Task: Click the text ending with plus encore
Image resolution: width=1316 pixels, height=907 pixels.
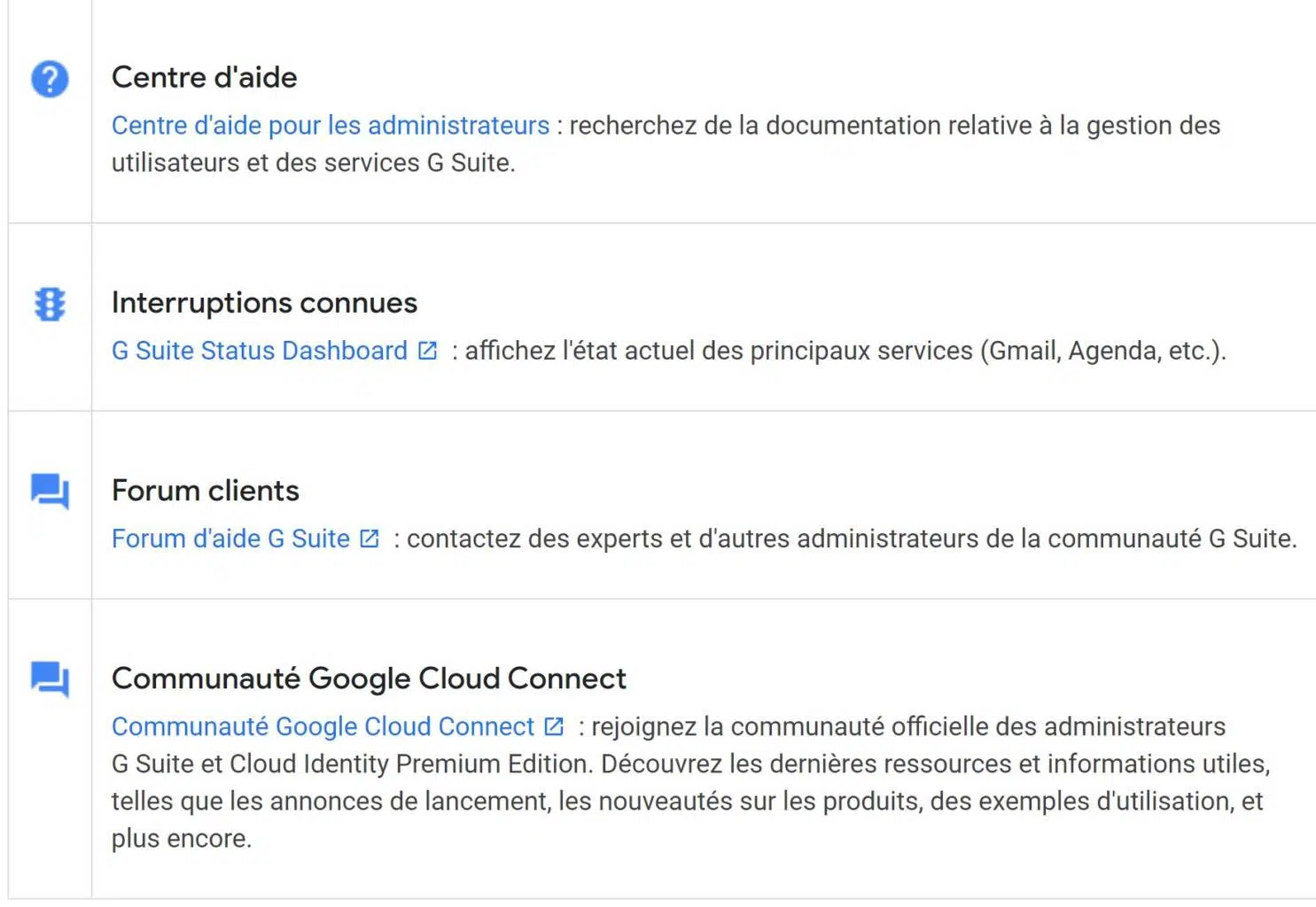Action: tap(182, 838)
